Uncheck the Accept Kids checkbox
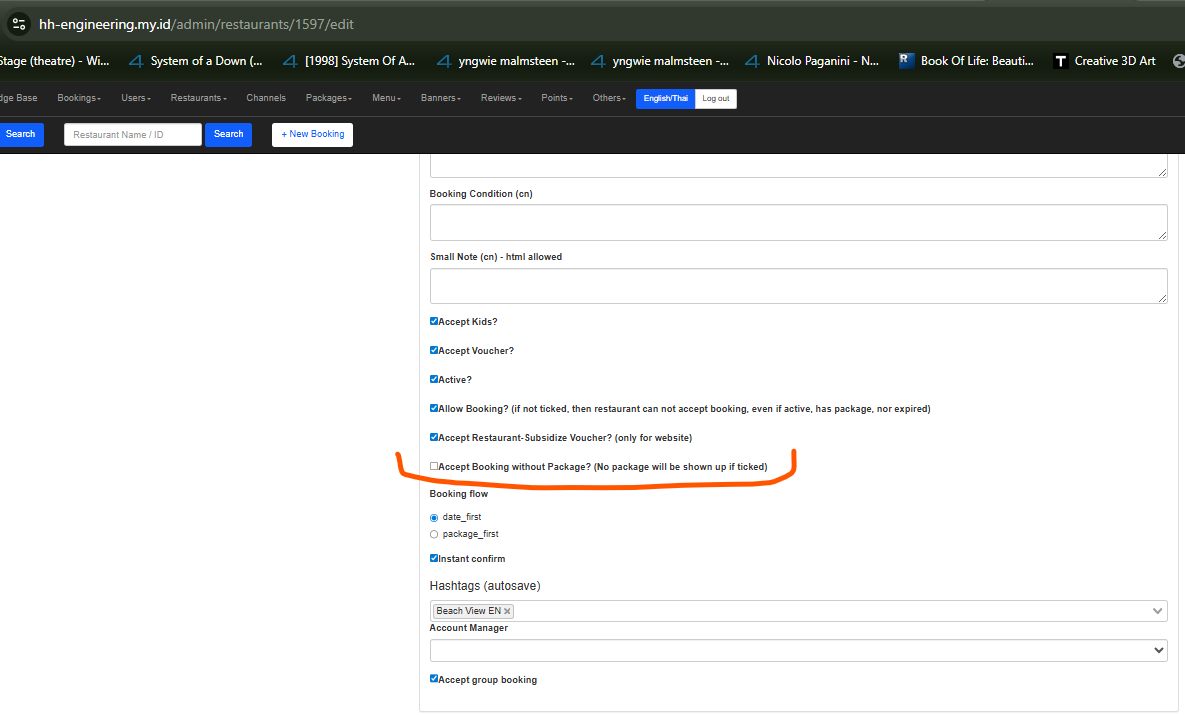Image resolution: width=1185 pixels, height=715 pixels. 434,321
